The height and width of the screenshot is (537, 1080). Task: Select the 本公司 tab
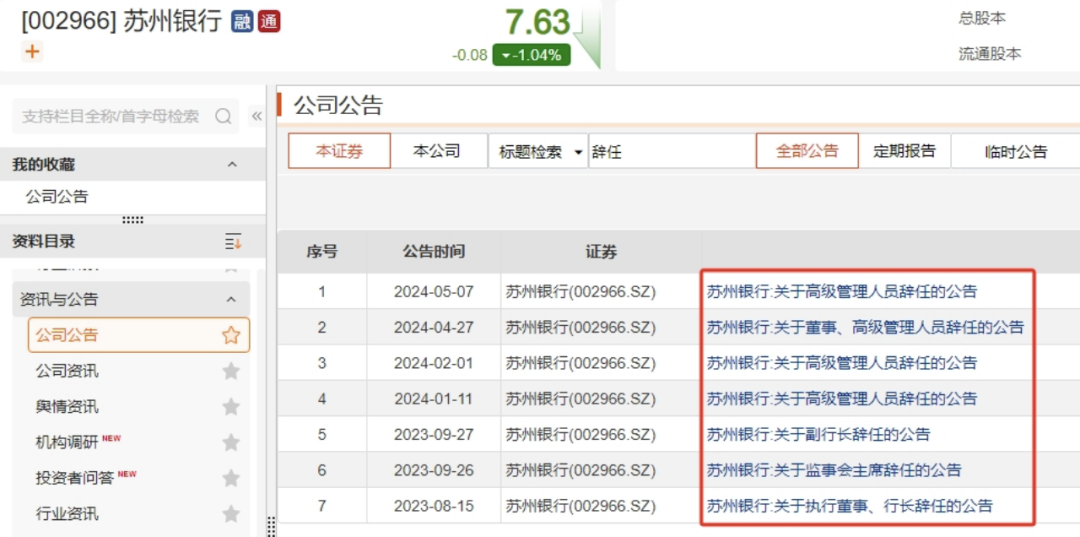click(437, 151)
